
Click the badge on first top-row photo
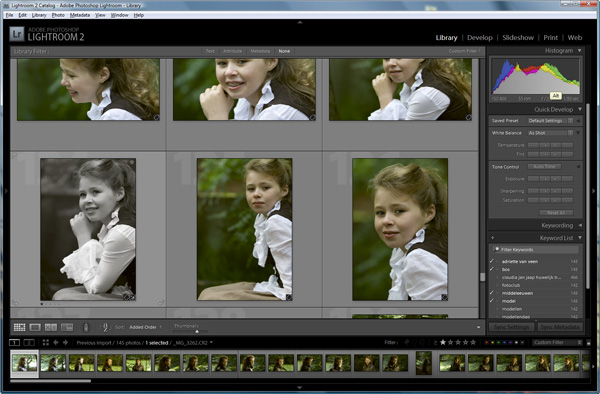[x=157, y=117]
